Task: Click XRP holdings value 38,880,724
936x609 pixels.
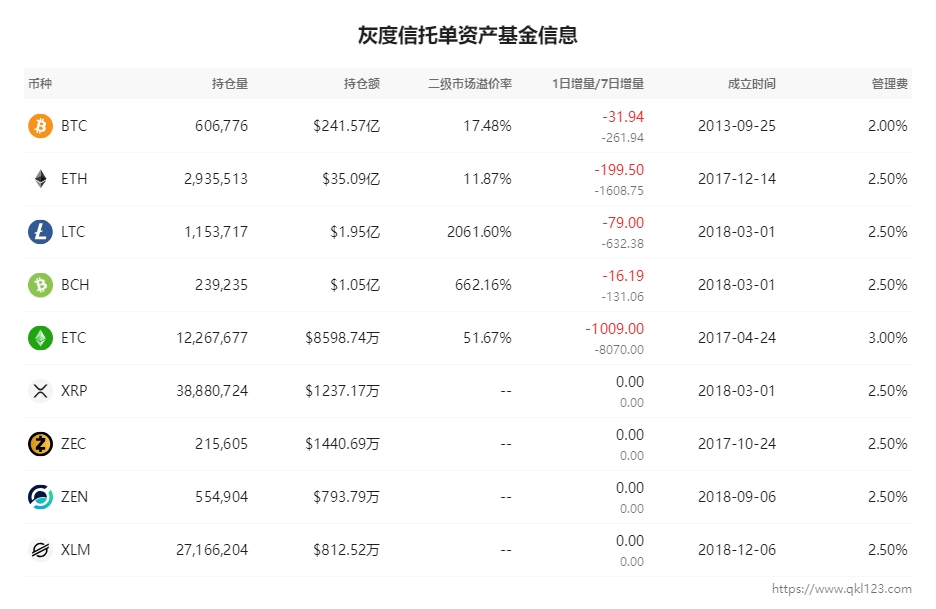Action: click(x=212, y=391)
